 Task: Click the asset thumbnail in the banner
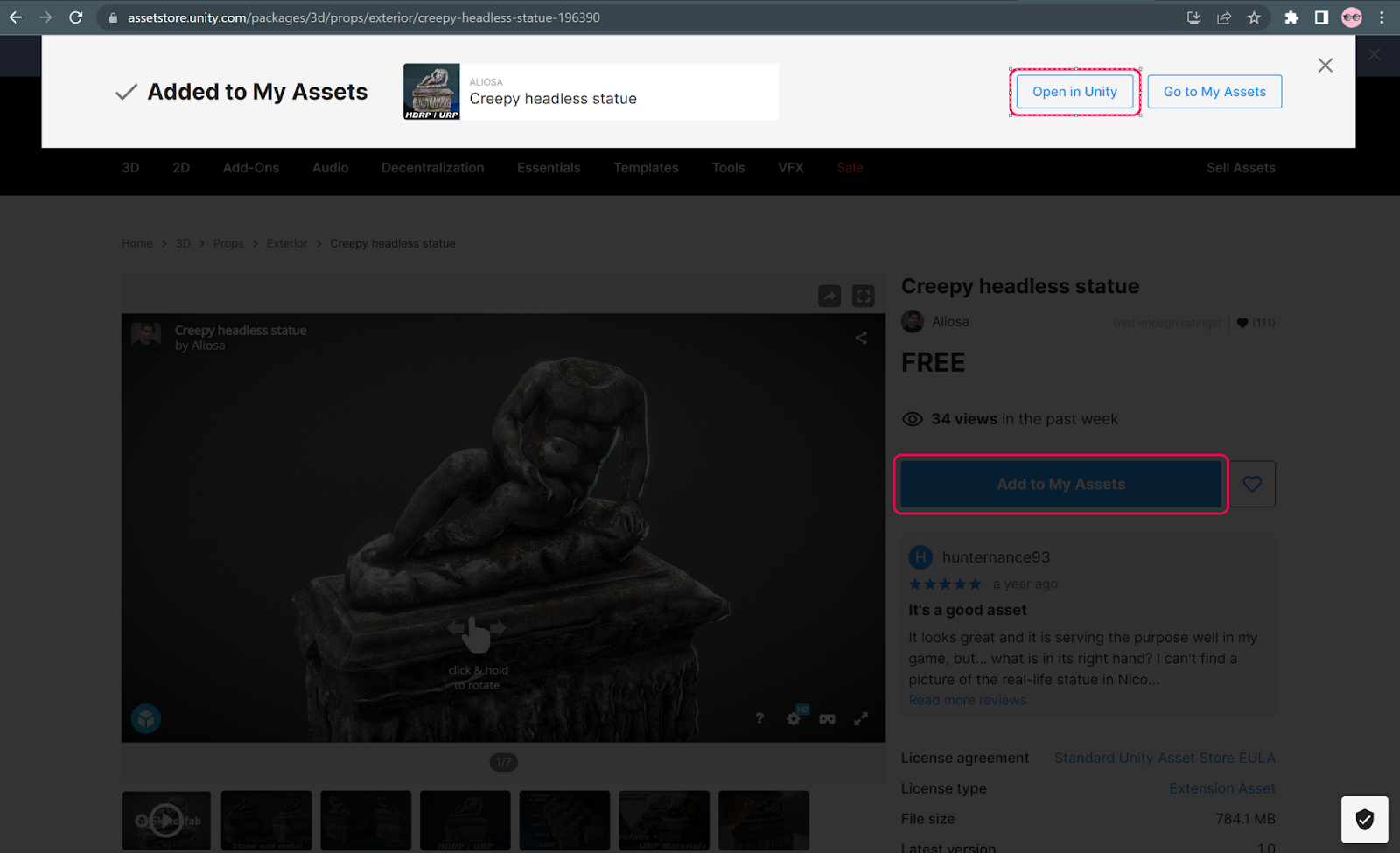pyautogui.click(x=431, y=91)
